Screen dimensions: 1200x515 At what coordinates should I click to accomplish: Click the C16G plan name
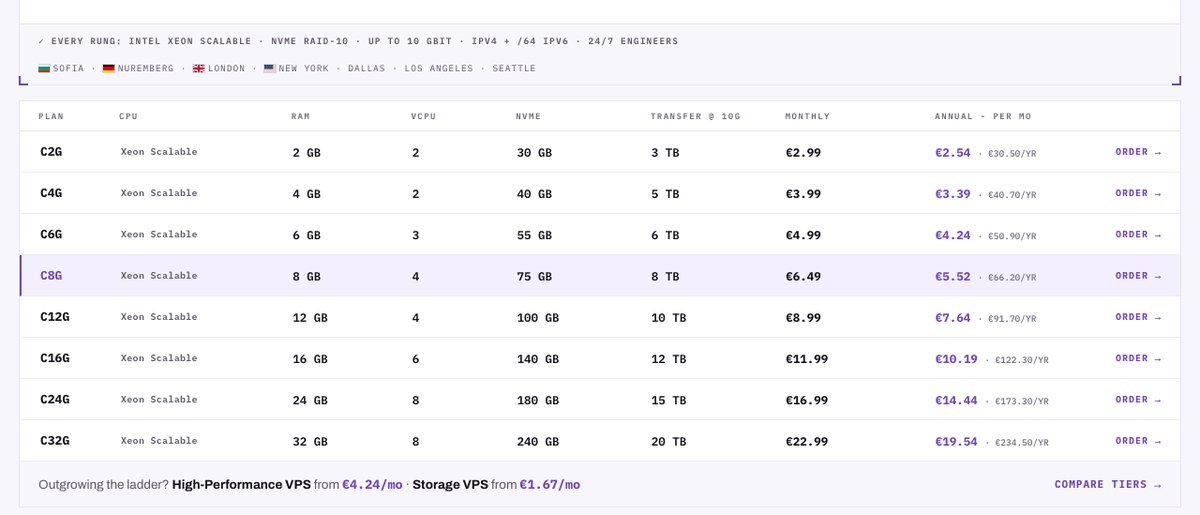click(55, 358)
